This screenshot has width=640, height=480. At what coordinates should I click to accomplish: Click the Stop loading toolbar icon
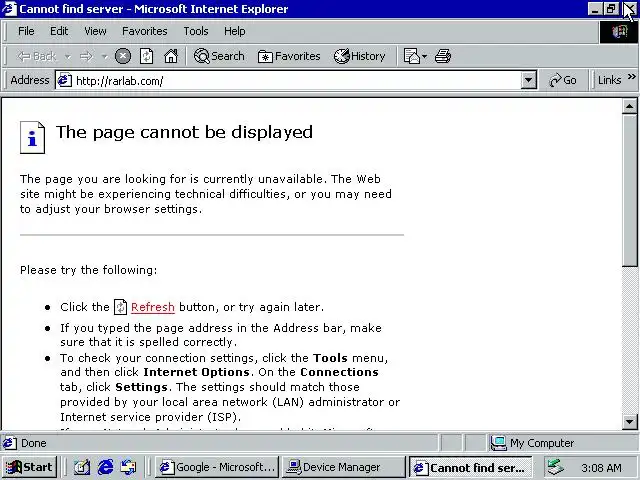pos(122,56)
